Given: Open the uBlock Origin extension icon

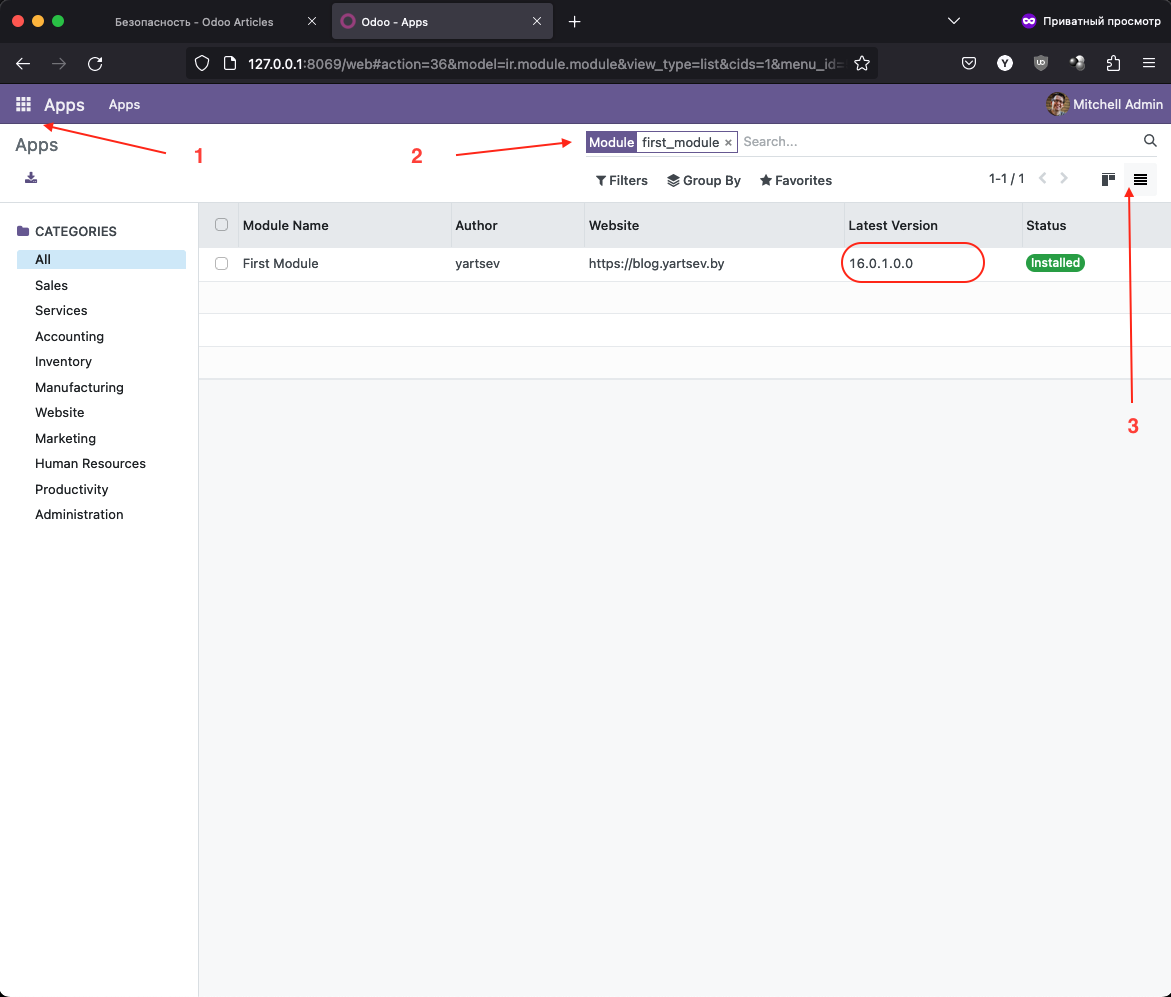Looking at the screenshot, I should pos(1040,63).
